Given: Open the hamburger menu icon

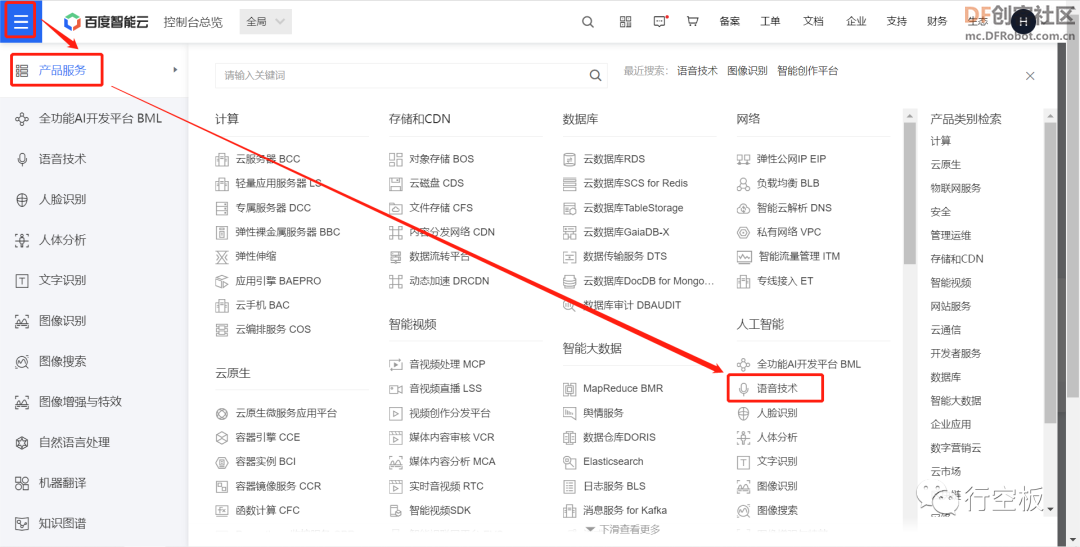Looking at the screenshot, I should [x=21, y=21].
